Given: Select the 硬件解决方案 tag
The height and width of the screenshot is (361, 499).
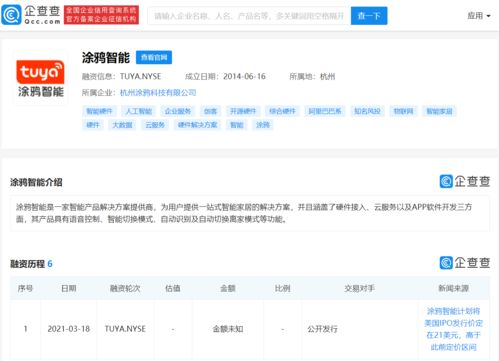Looking at the screenshot, I should (197, 125).
